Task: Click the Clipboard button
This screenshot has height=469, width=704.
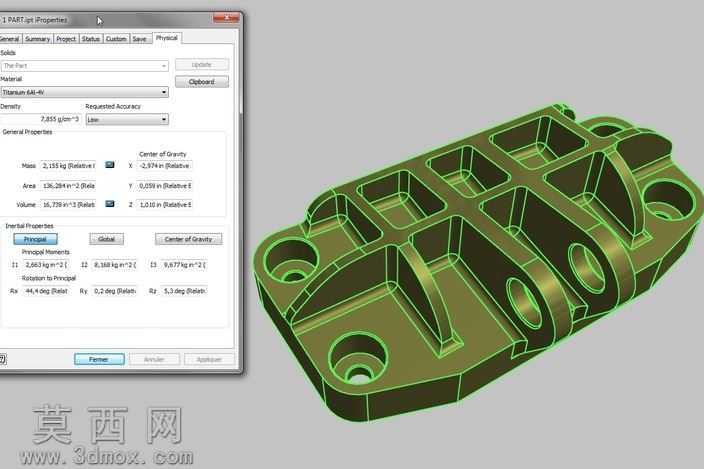Action: (202, 82)
